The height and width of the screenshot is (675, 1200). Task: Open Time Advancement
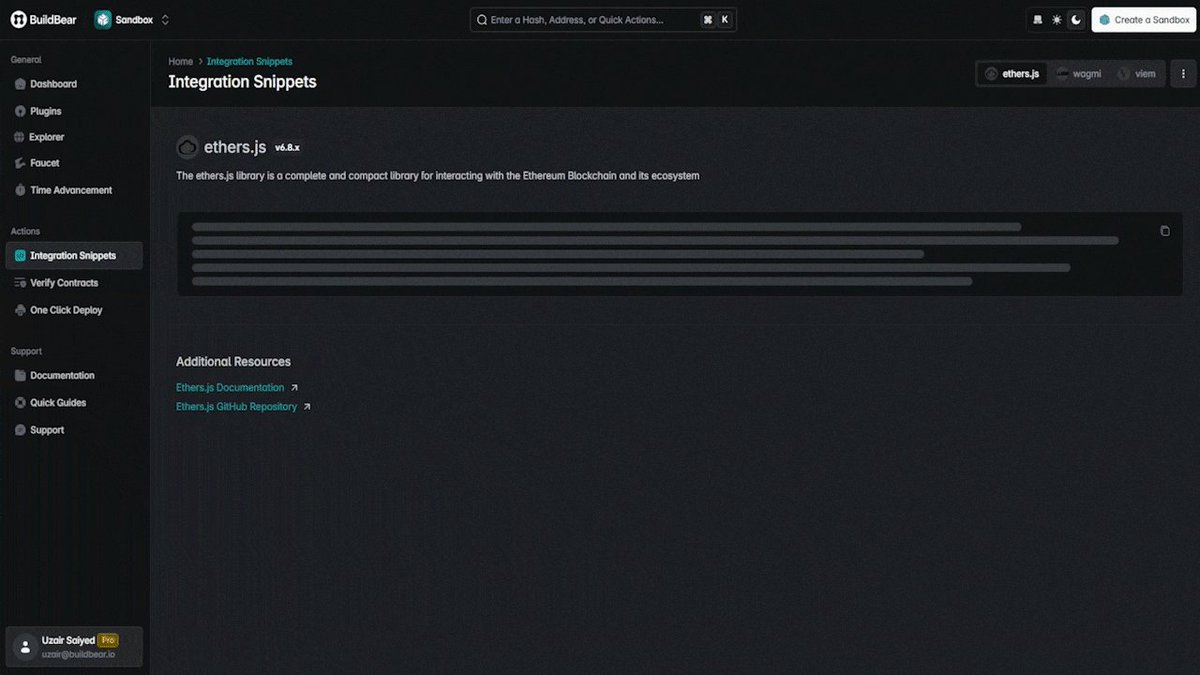[75, 190]
